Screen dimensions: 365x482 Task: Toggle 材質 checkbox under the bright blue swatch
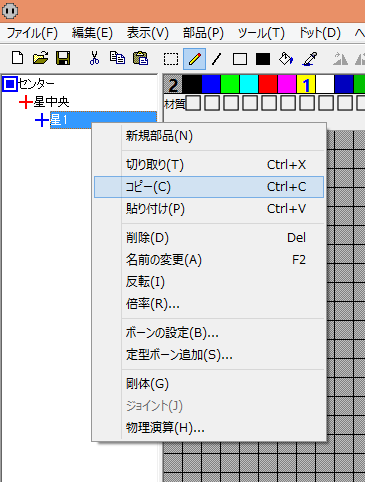click(212, 103)
